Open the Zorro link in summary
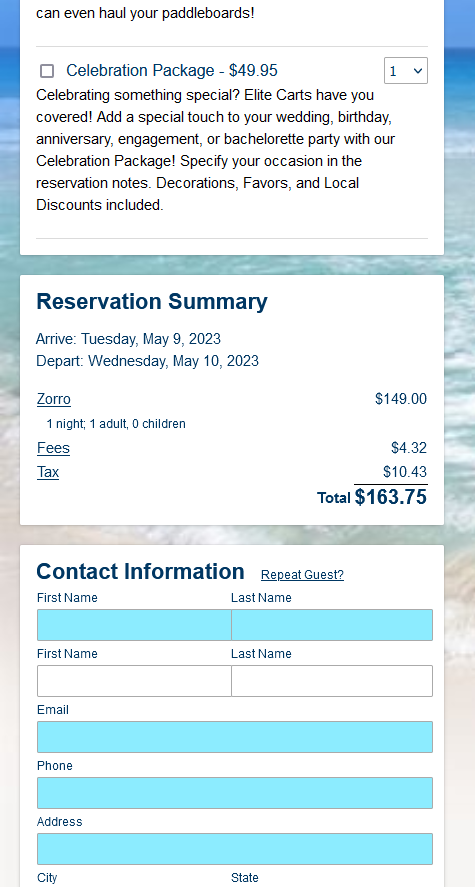 54,399
